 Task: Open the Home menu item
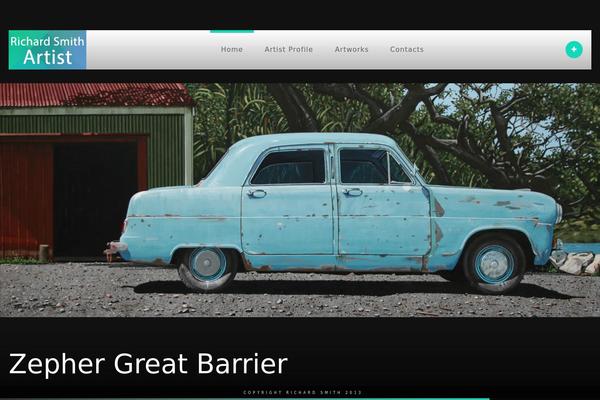tap(232, 49)
